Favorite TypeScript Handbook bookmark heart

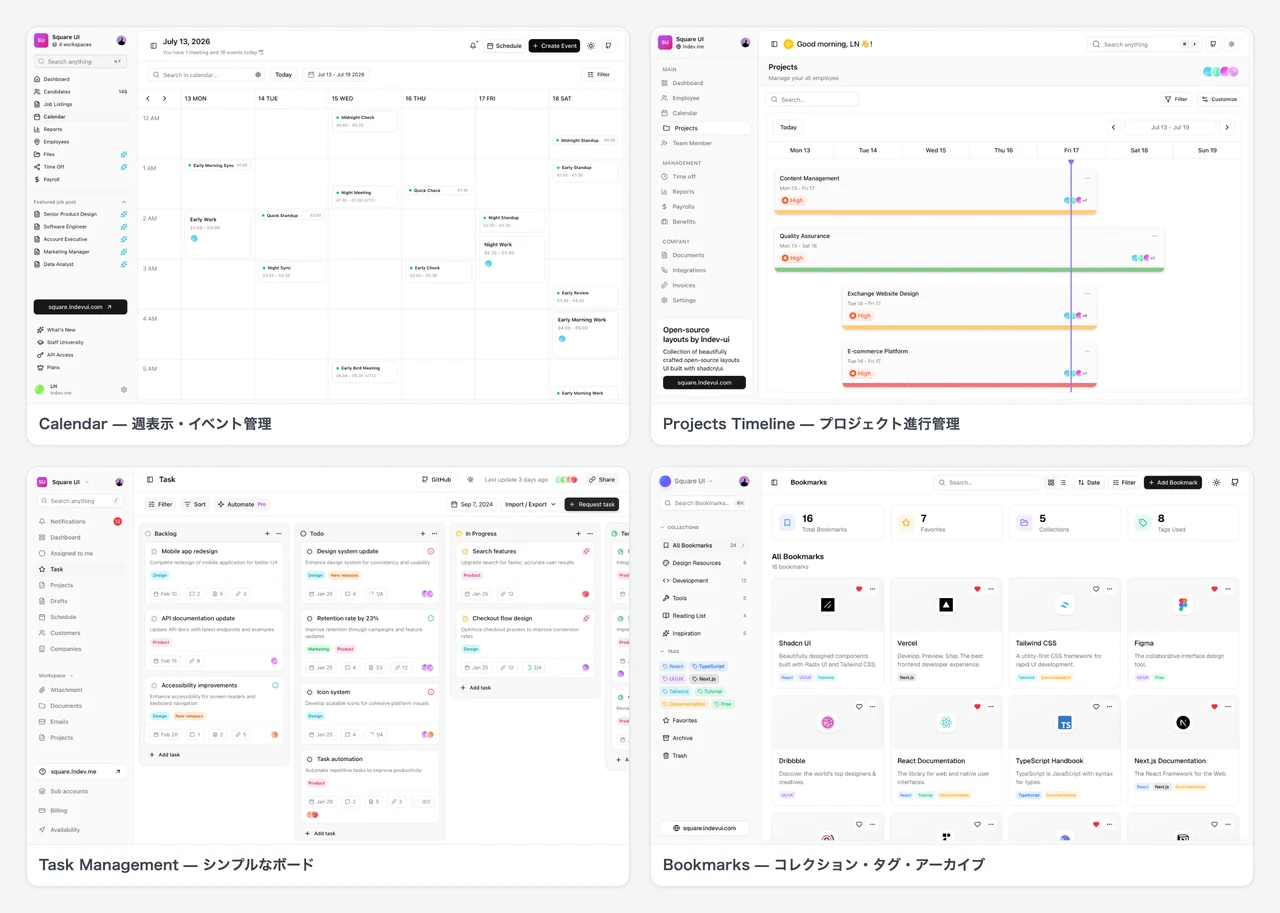(1096, 707)
